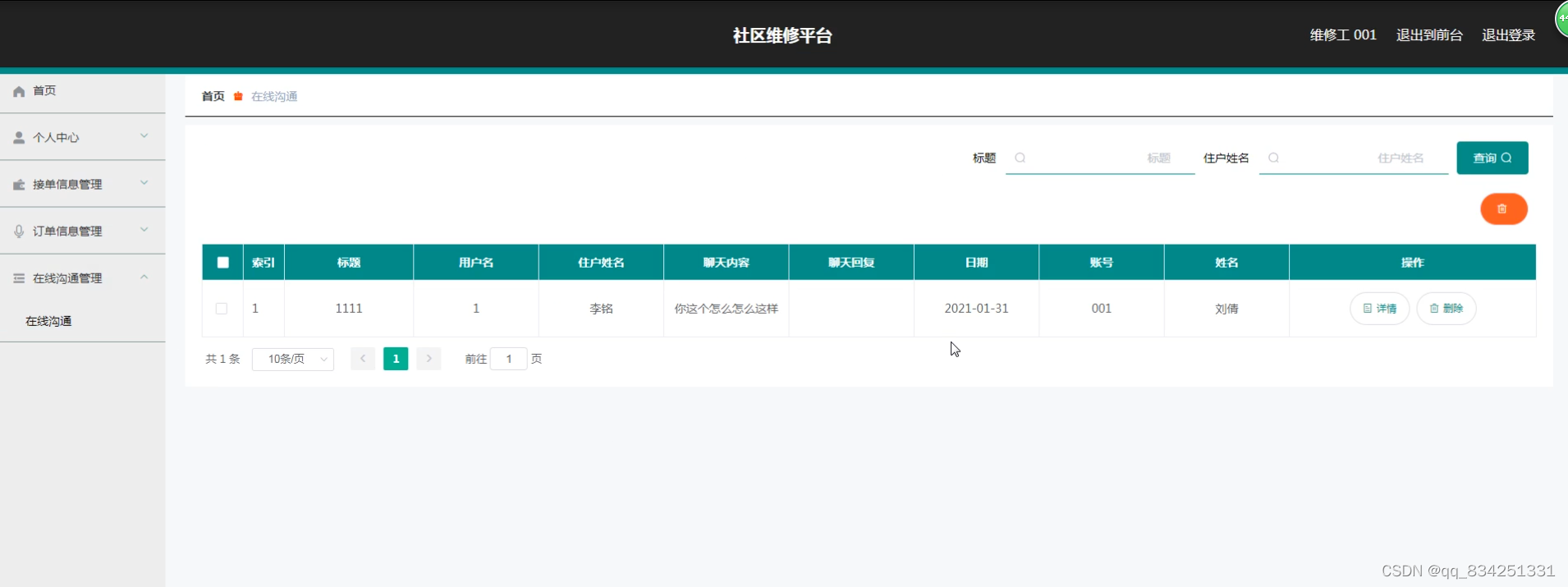Click the 用户名 column header
The image size is (1568, 587).
pyautogui.click(x=476, y=263)
